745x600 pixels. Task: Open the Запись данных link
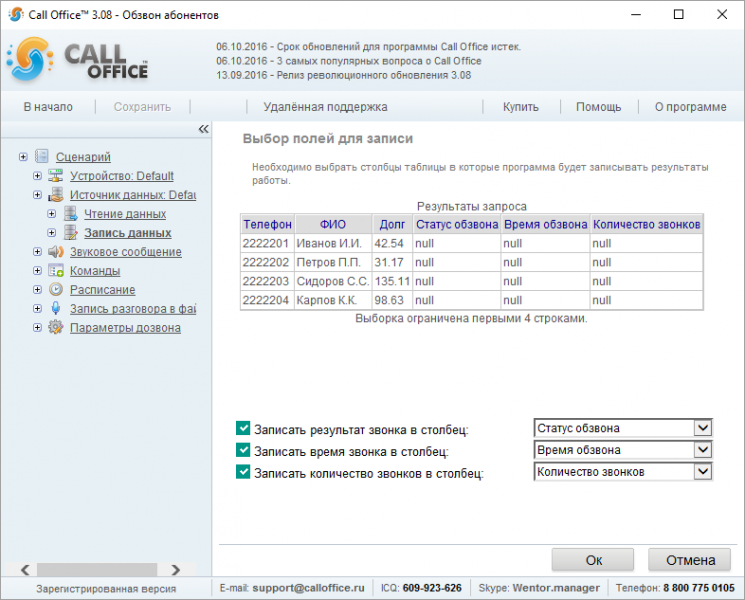pos(128,233)
